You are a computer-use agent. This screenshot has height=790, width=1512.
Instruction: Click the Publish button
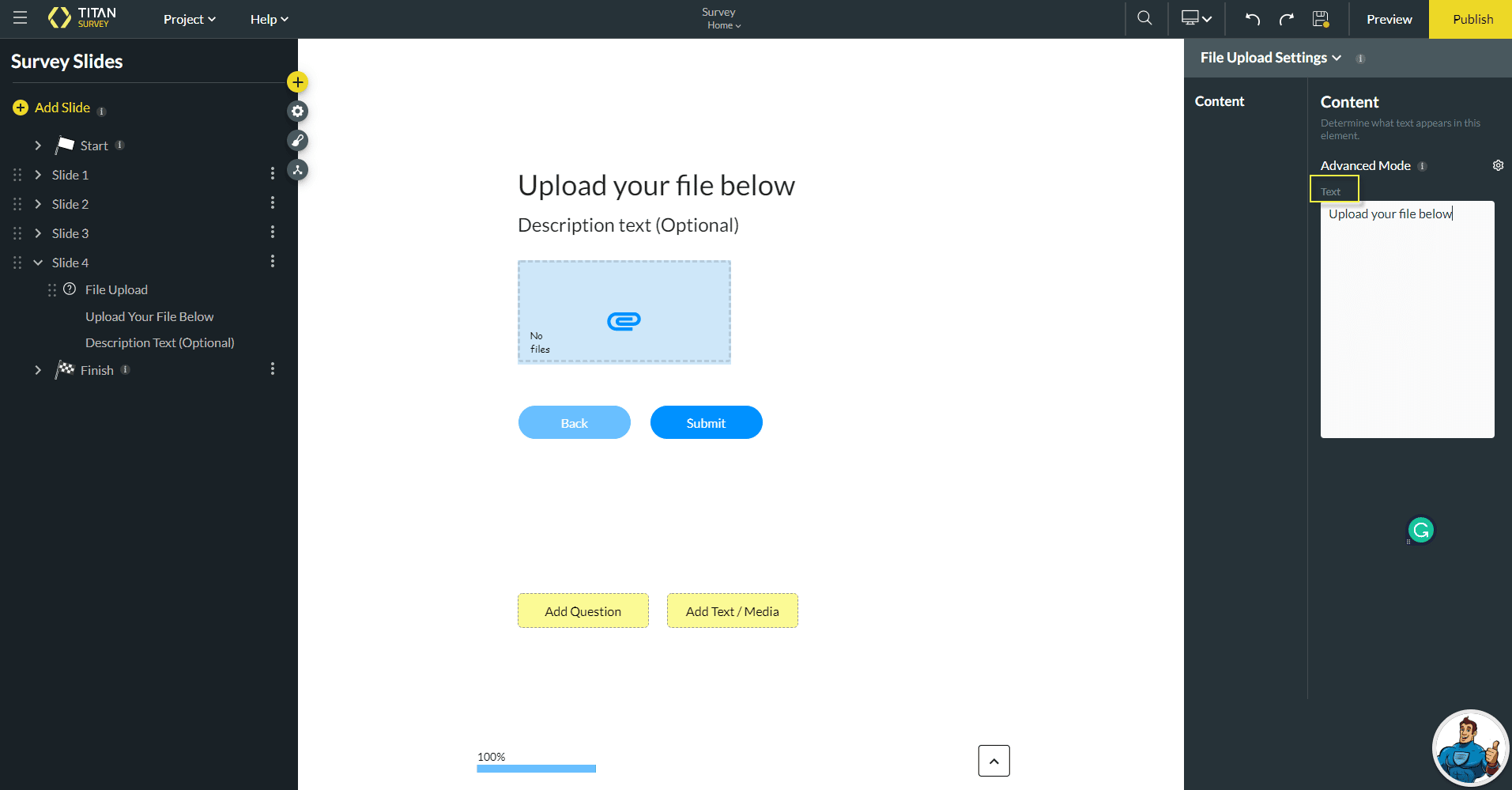[1471, 18]
